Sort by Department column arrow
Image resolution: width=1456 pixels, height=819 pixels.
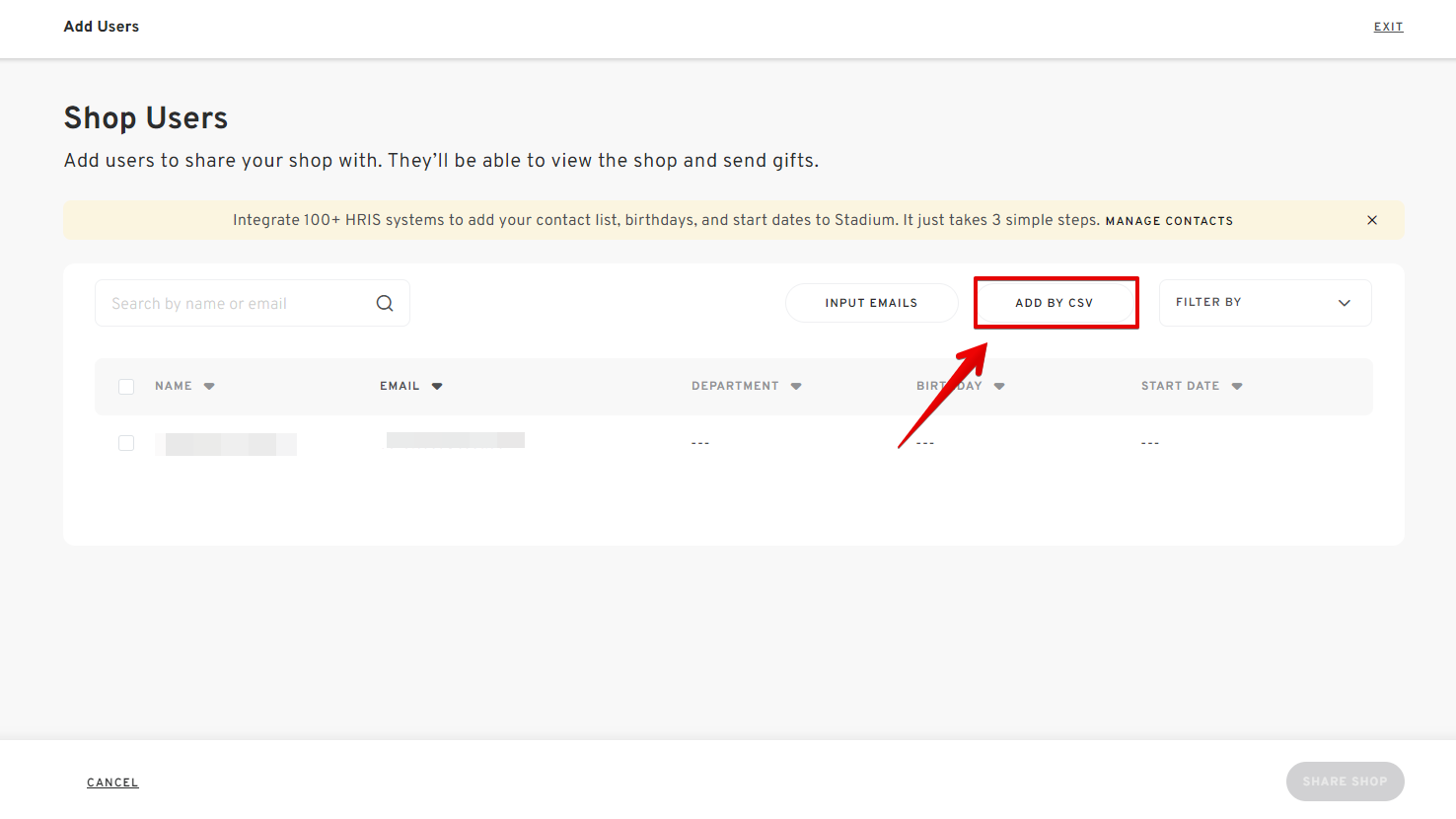tap(796, 387)
